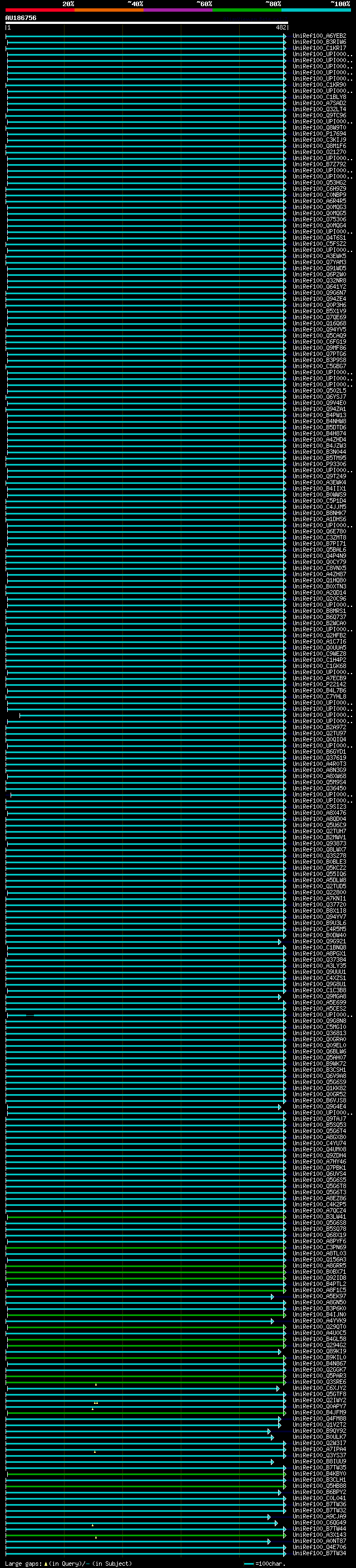Screen dimensions: 356x1568
Task: Click the UniRef100_Q36813 label
Action: click(x=319, y=1033)
